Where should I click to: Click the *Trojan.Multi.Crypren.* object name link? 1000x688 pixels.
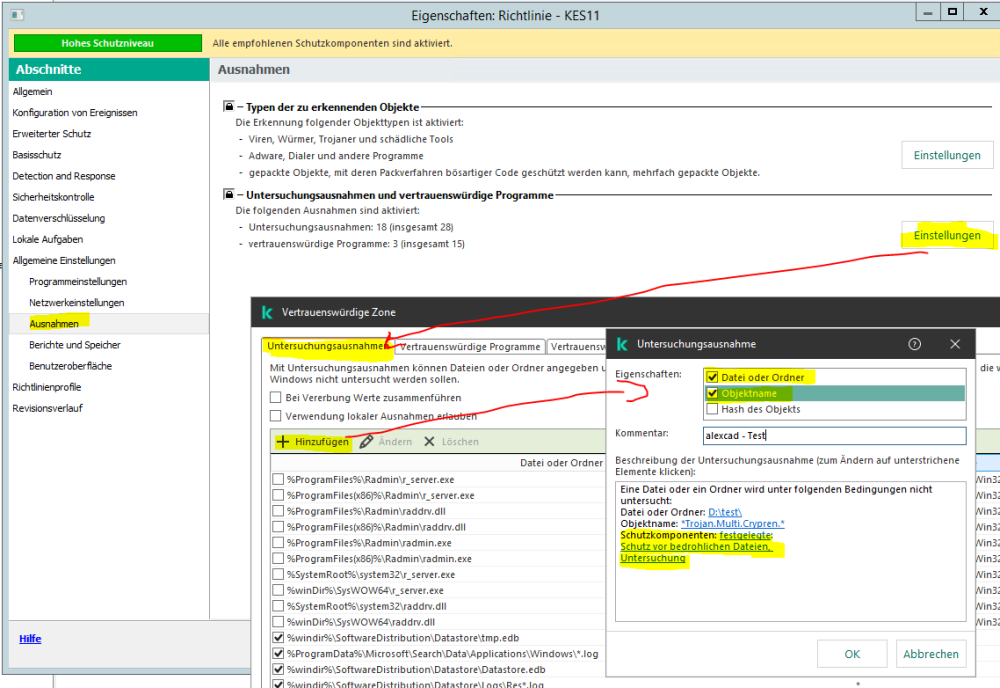733,523
